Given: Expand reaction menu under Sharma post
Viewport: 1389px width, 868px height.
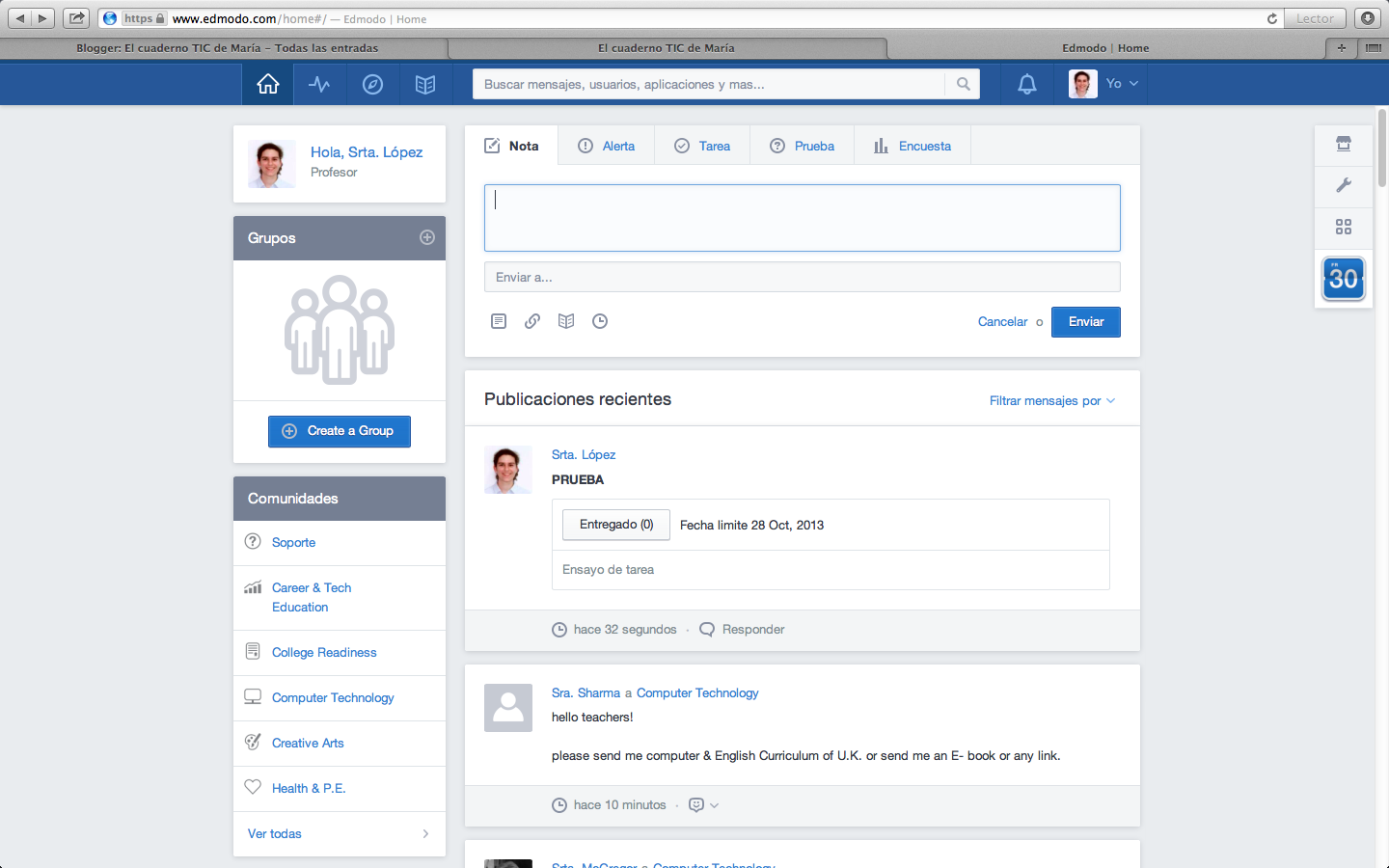Looking at the screenshot, I should 704,805.
